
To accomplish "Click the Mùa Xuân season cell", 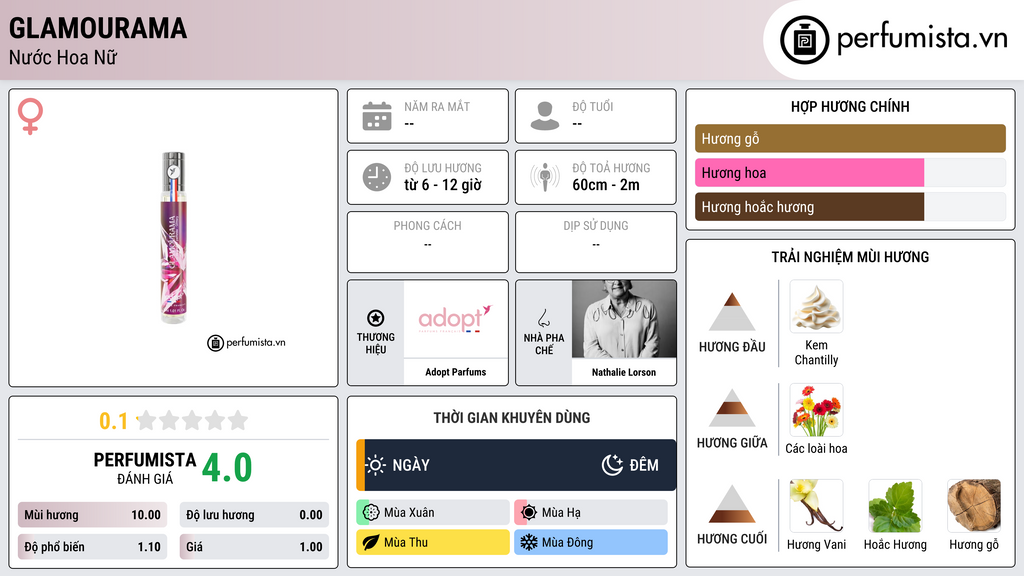I will [x=432, y=513].
